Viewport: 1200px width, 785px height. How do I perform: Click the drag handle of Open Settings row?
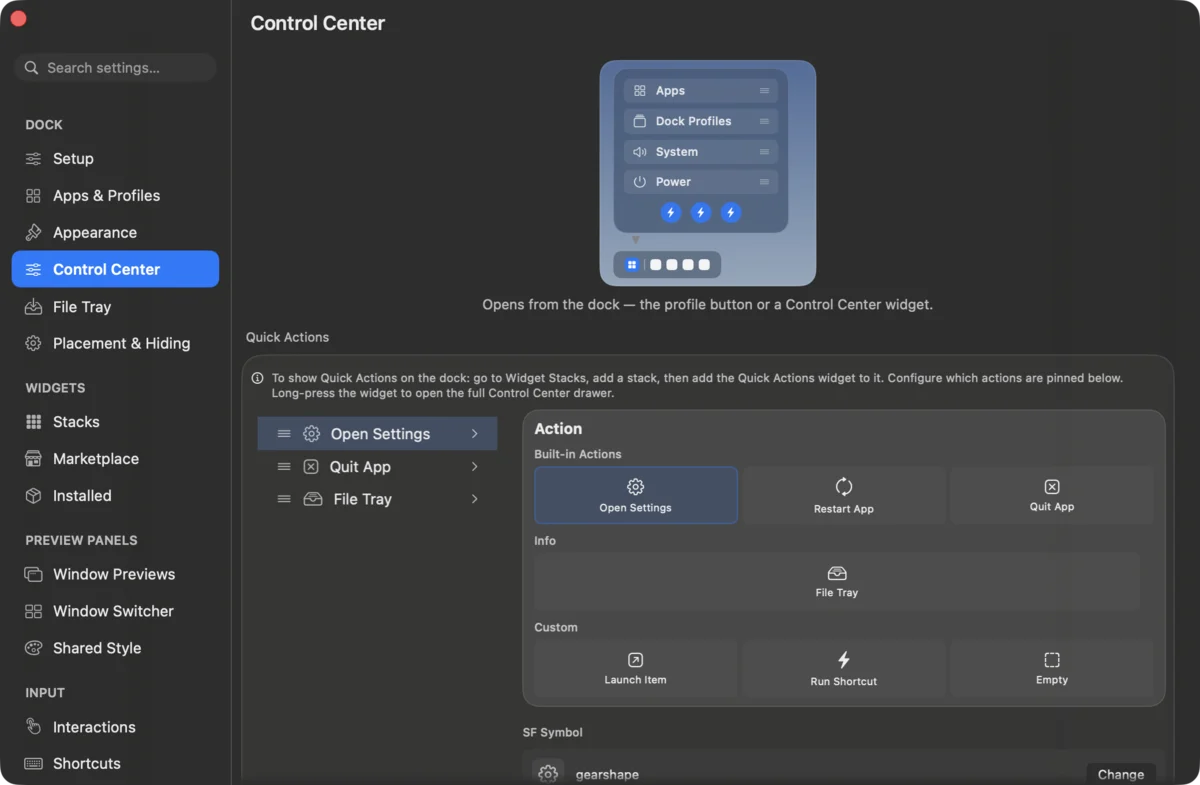click(284, 434)
